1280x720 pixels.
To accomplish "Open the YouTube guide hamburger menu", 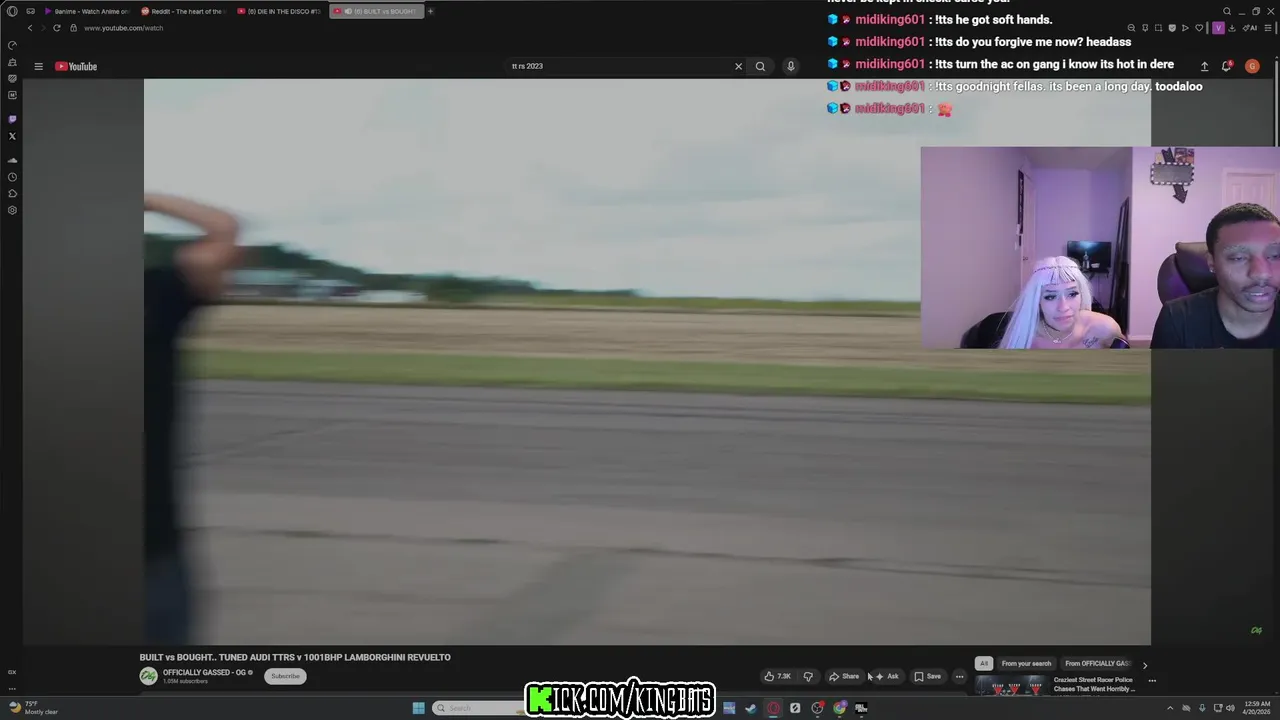I will tap(38, 66).
